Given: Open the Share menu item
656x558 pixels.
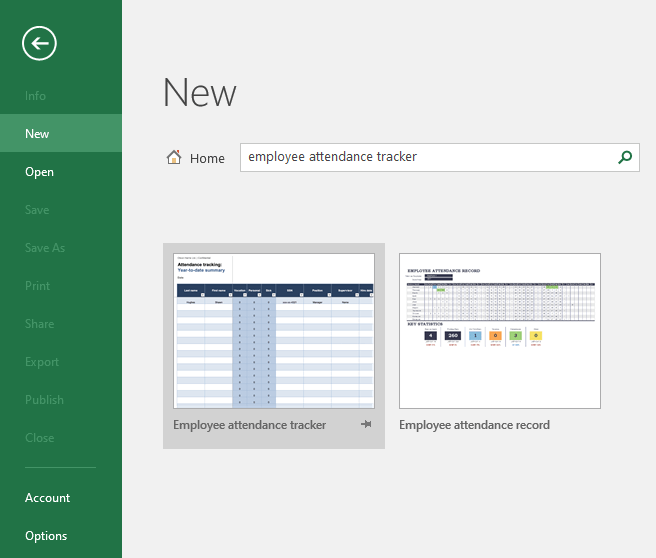Looking at the screenshot, I should (x=61, y=324).
